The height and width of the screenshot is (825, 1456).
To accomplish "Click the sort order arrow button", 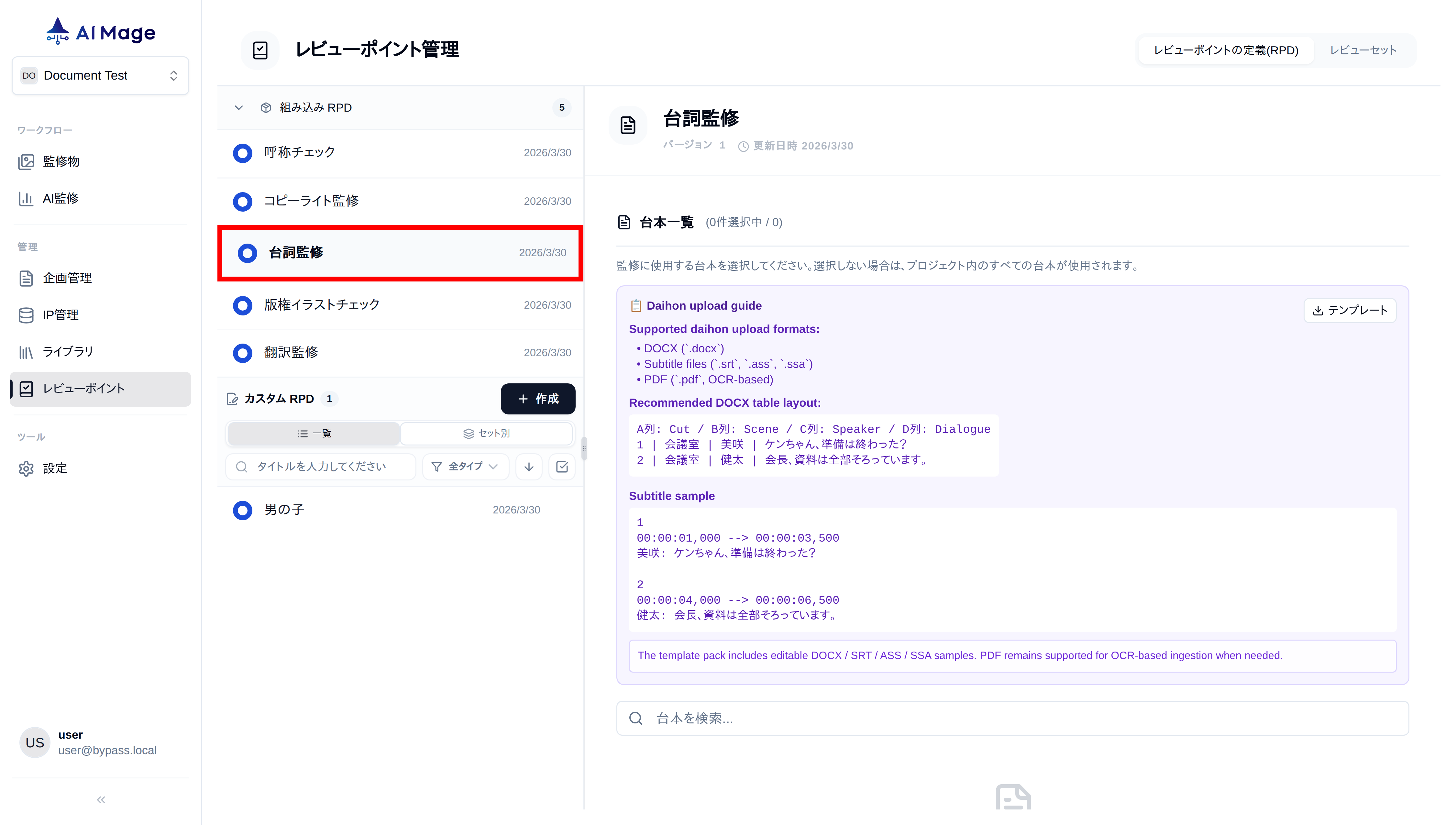I will (x=529, y=467).
